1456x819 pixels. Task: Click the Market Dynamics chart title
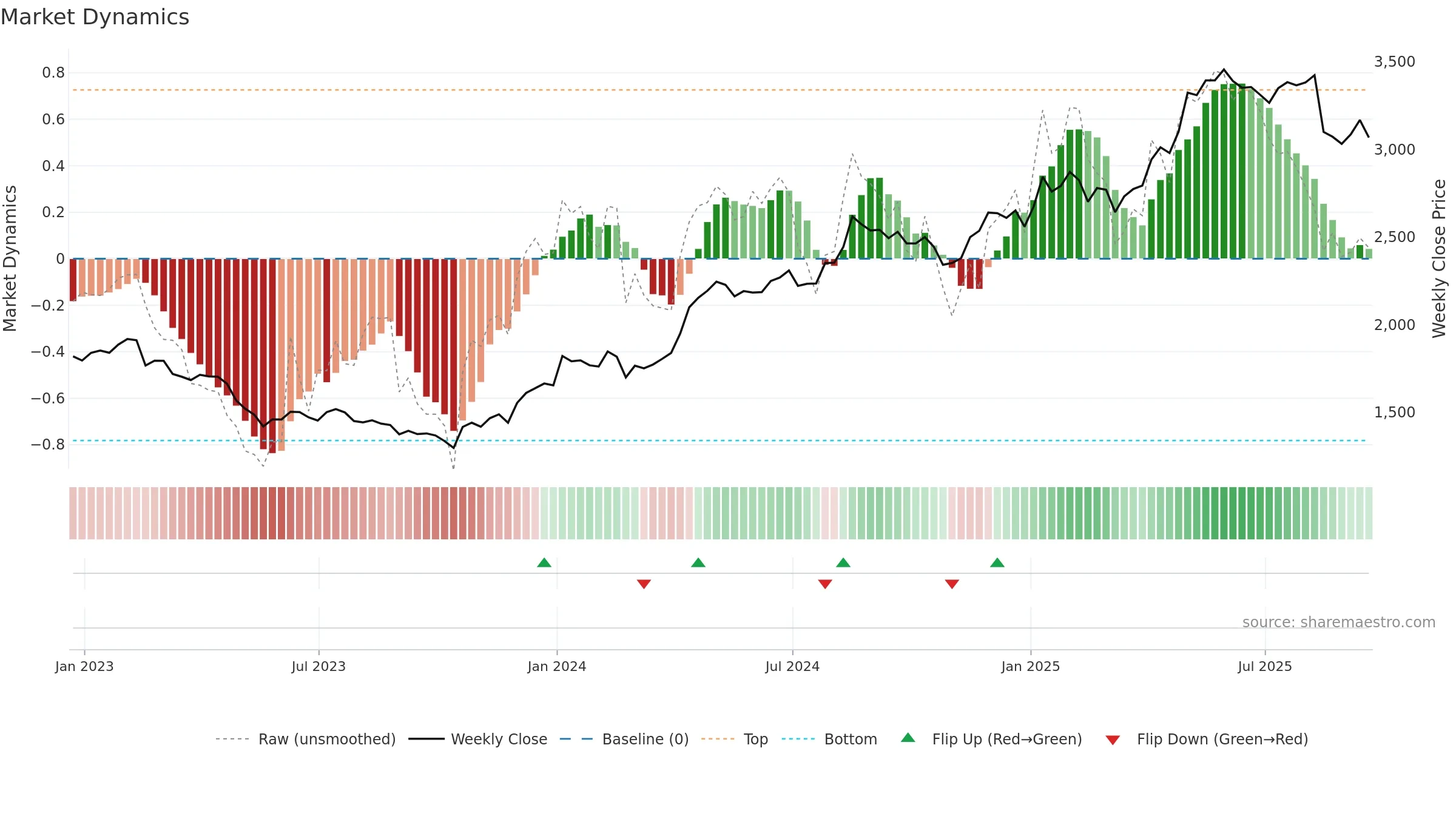95,17
